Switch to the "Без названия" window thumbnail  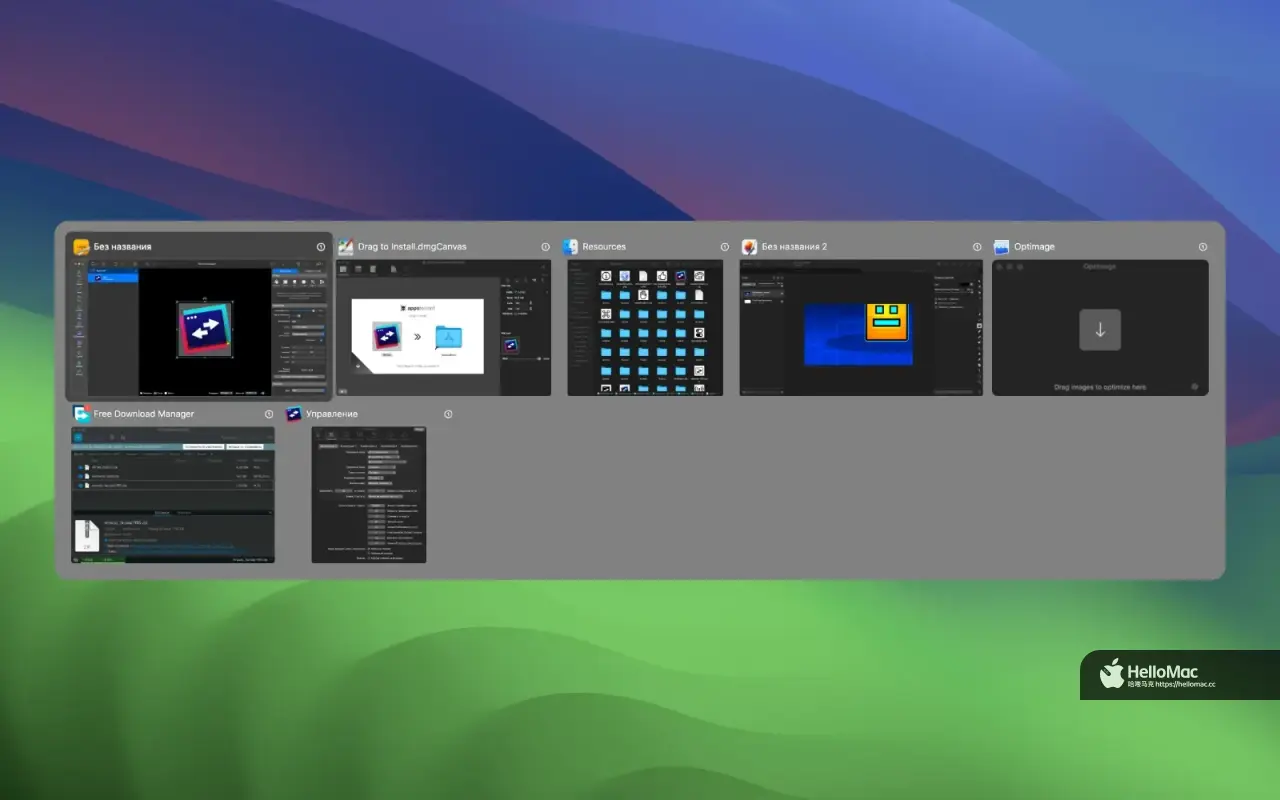pos(199,328)
